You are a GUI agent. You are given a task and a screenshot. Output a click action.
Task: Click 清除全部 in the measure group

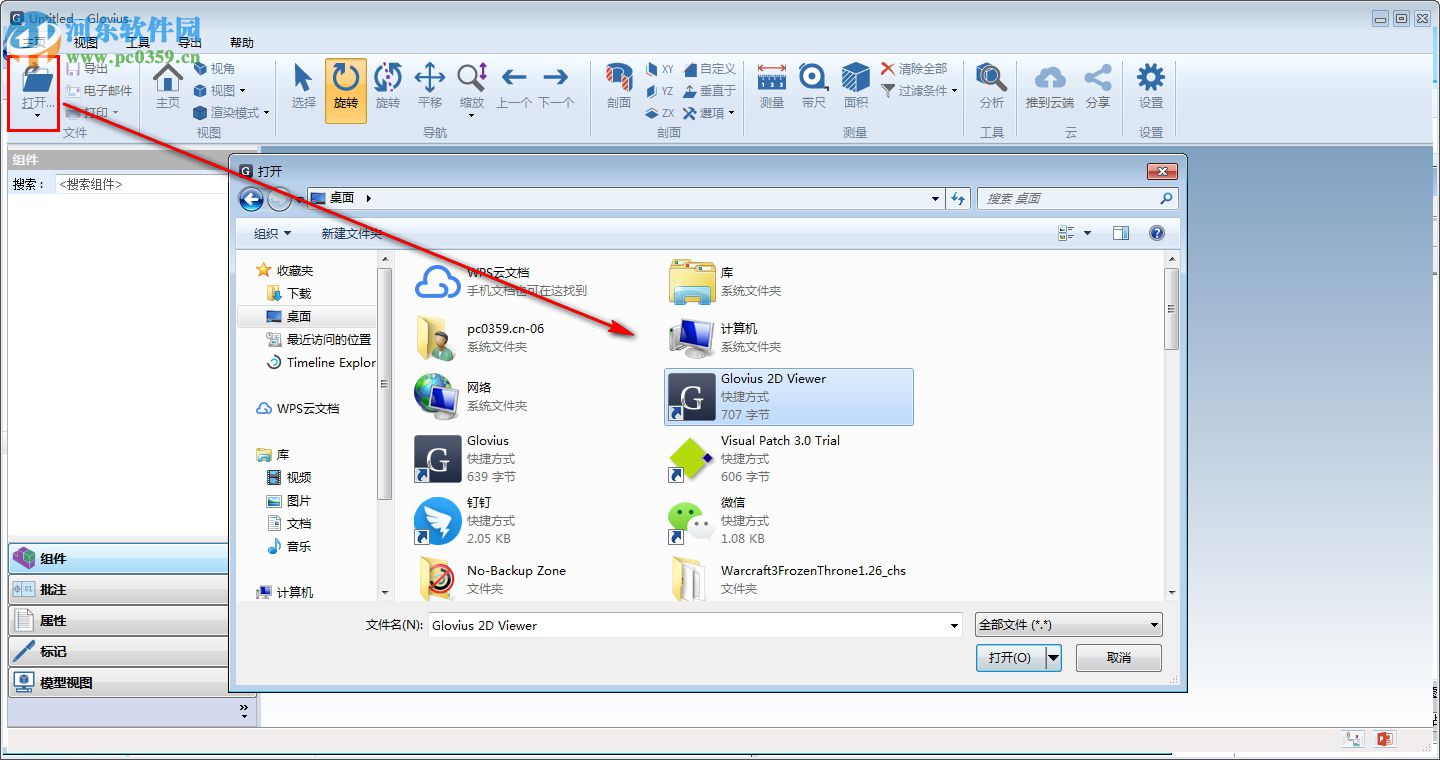click(x=914, y=69)
